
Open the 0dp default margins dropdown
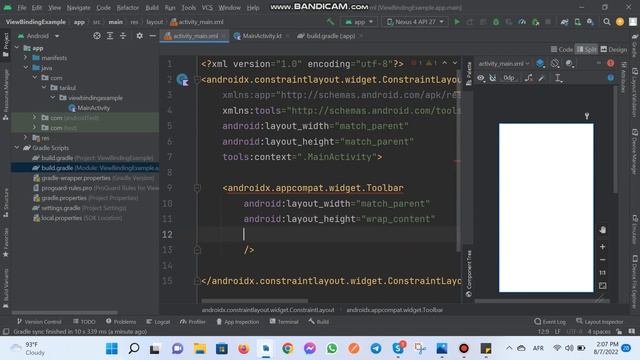pyautogui.click(x=509, y=78)
